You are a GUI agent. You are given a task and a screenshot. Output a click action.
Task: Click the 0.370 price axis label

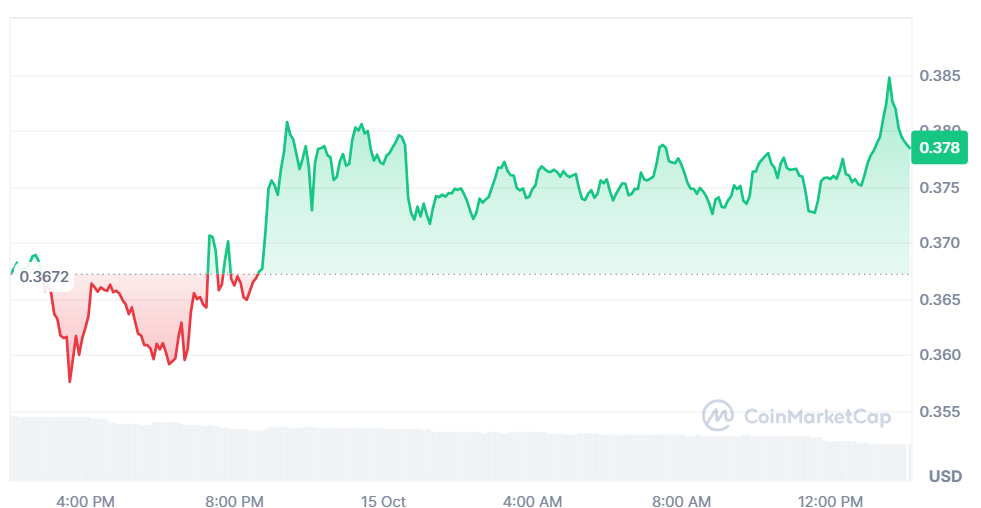[939, 243]
